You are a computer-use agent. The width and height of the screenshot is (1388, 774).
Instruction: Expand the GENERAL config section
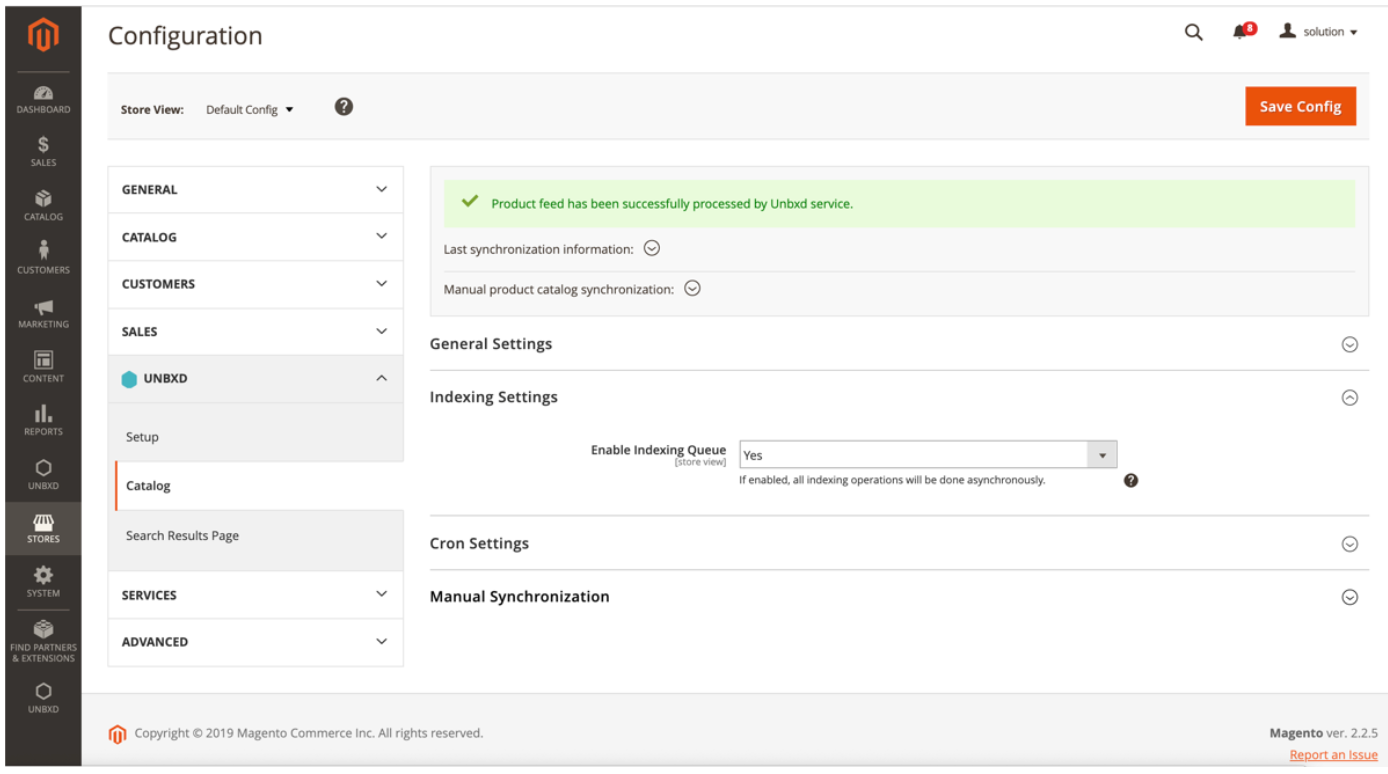point(255,189)
